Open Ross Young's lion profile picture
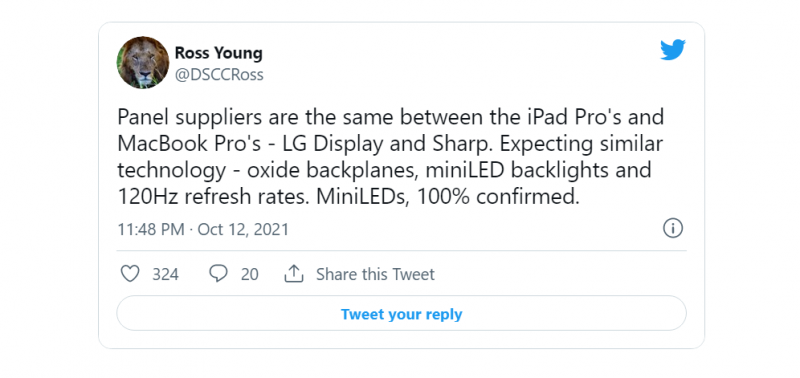Screen dimensions: 800x378 point(143,63)
